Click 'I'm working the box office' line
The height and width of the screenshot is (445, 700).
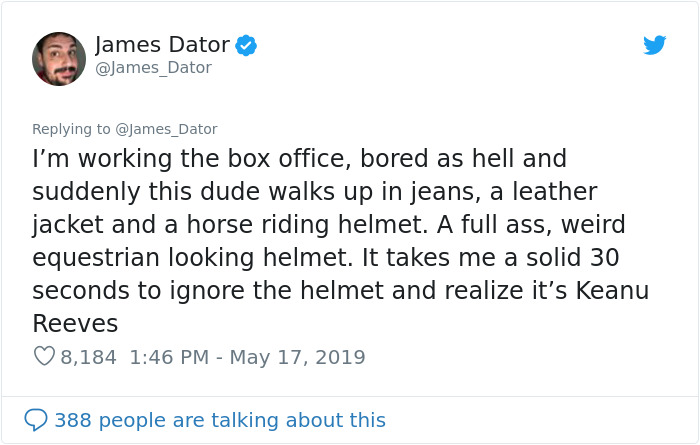pos(300,159)
